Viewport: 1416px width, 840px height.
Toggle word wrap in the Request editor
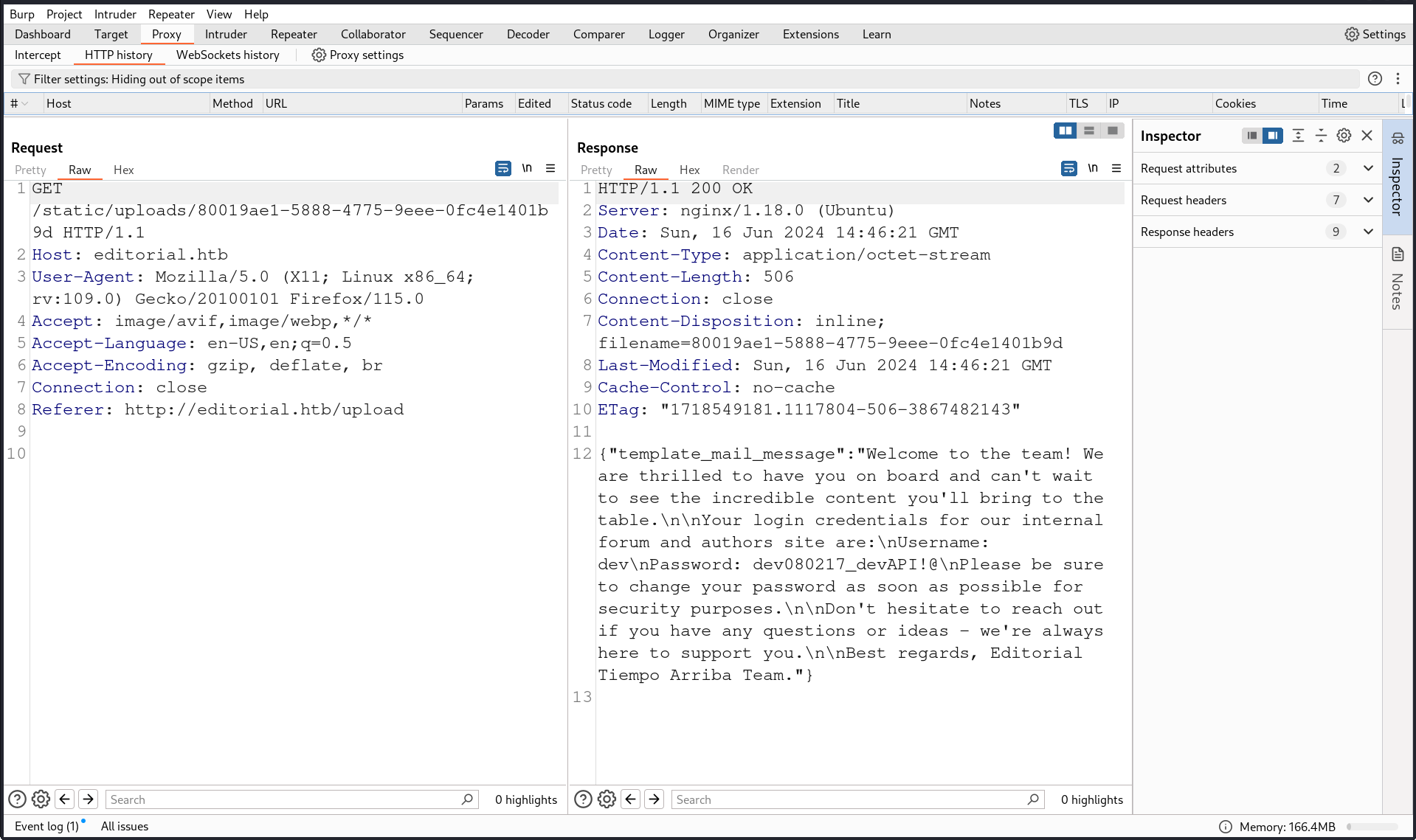503,169
